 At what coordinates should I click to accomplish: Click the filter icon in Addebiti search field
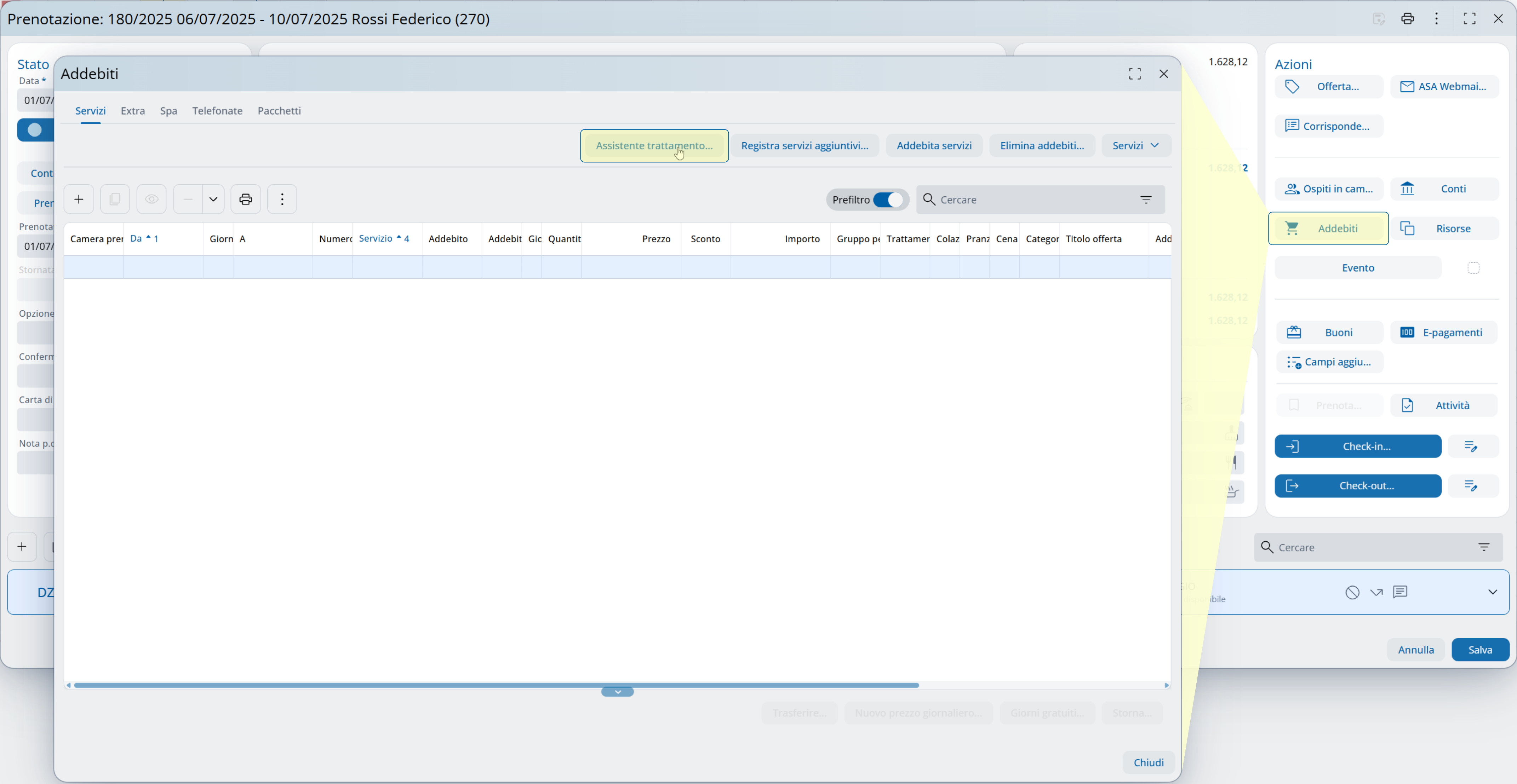1145,200
